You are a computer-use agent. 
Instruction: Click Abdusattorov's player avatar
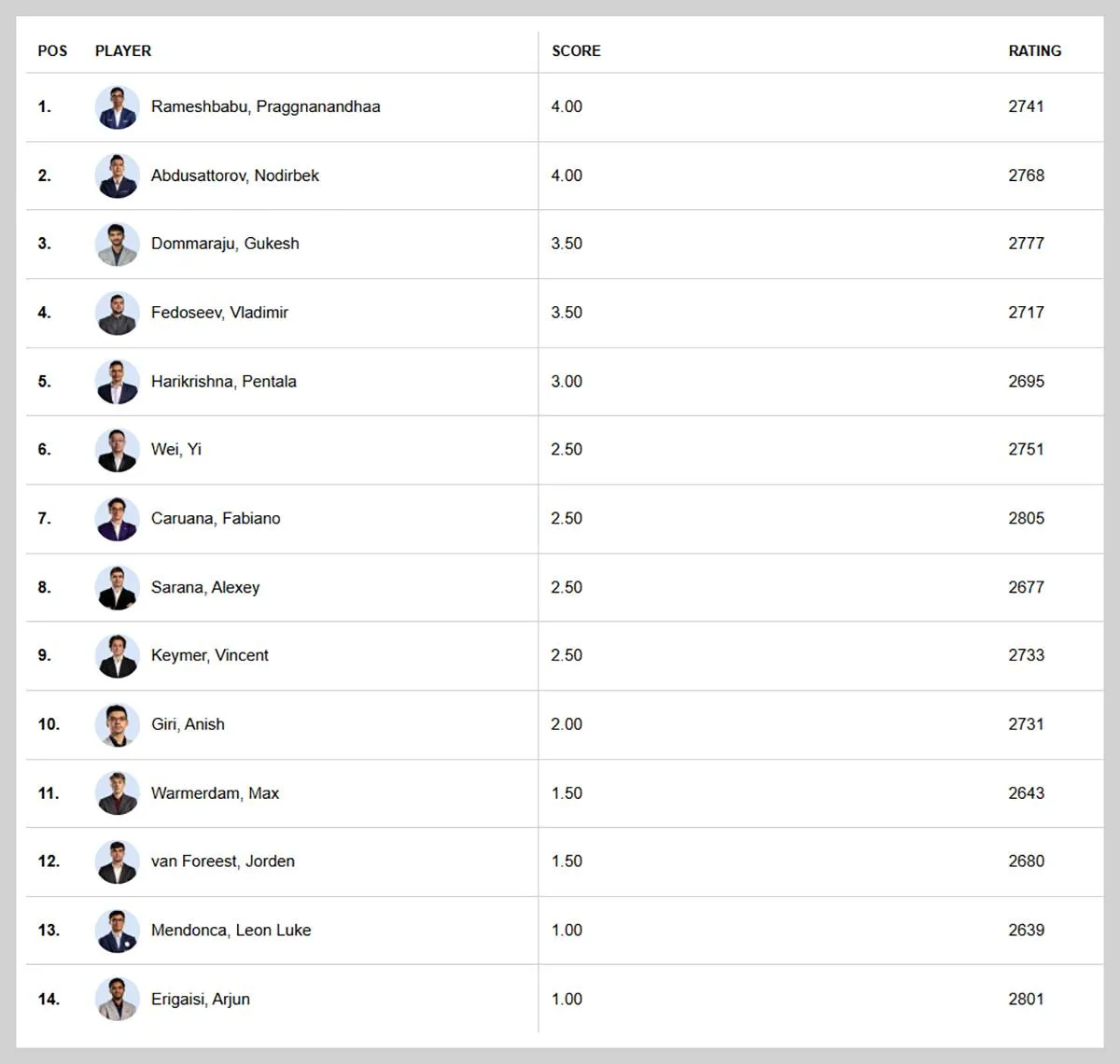[x=118, y=175]
